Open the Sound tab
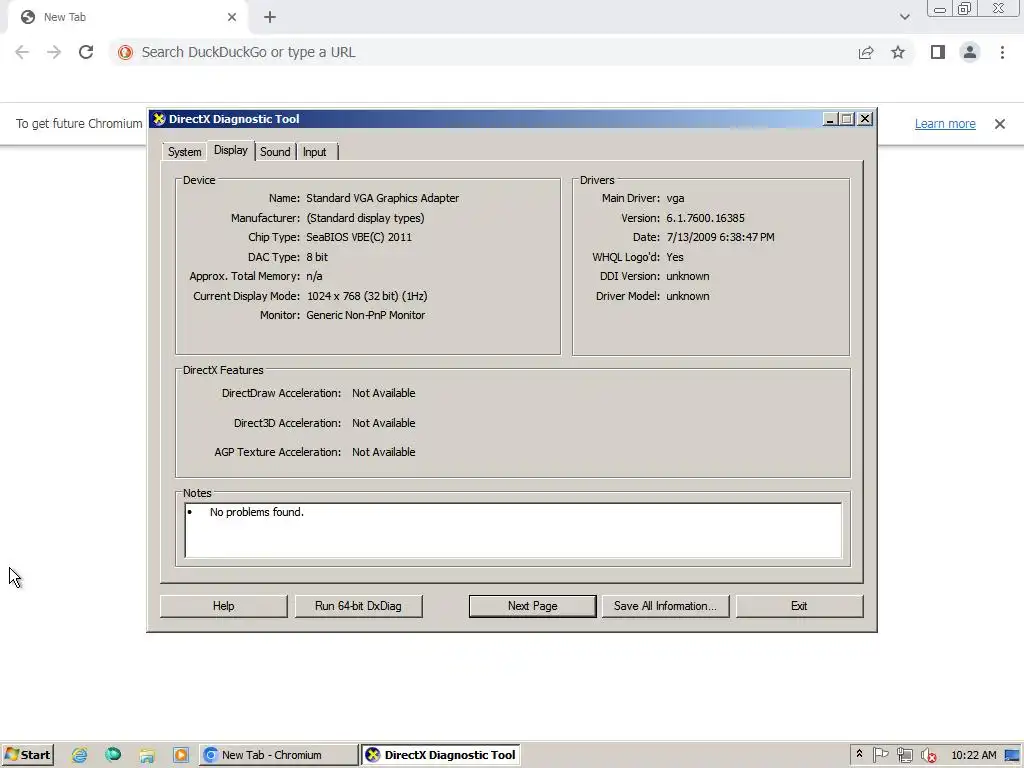The image size is (1024, 768). point(275,152)
